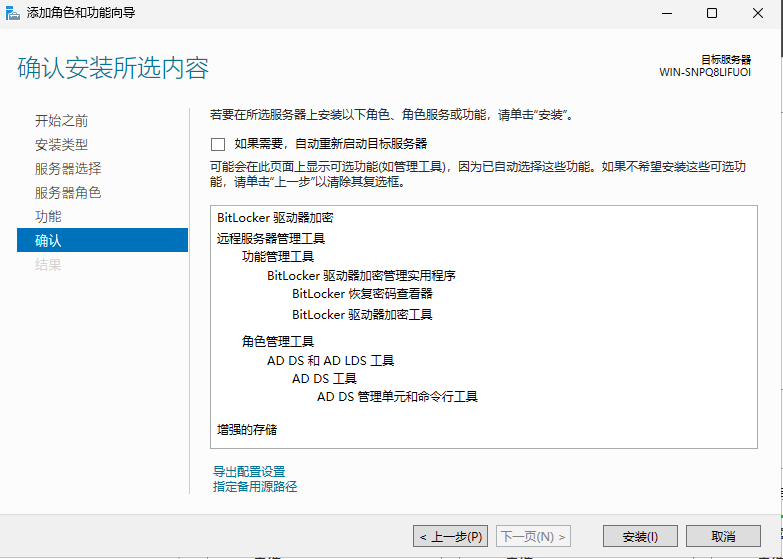
Task: Start installation with 安装(I) button
Action: 640,537
